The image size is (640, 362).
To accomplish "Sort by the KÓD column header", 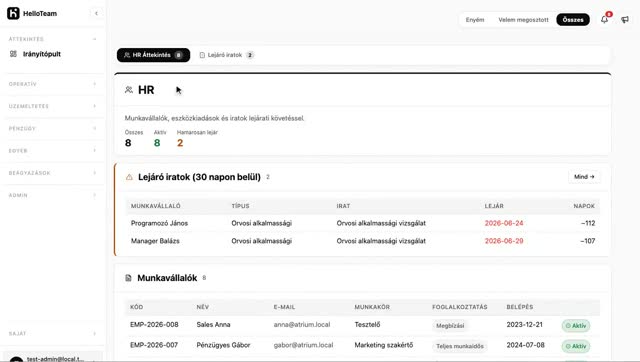I will pos(136,307).
